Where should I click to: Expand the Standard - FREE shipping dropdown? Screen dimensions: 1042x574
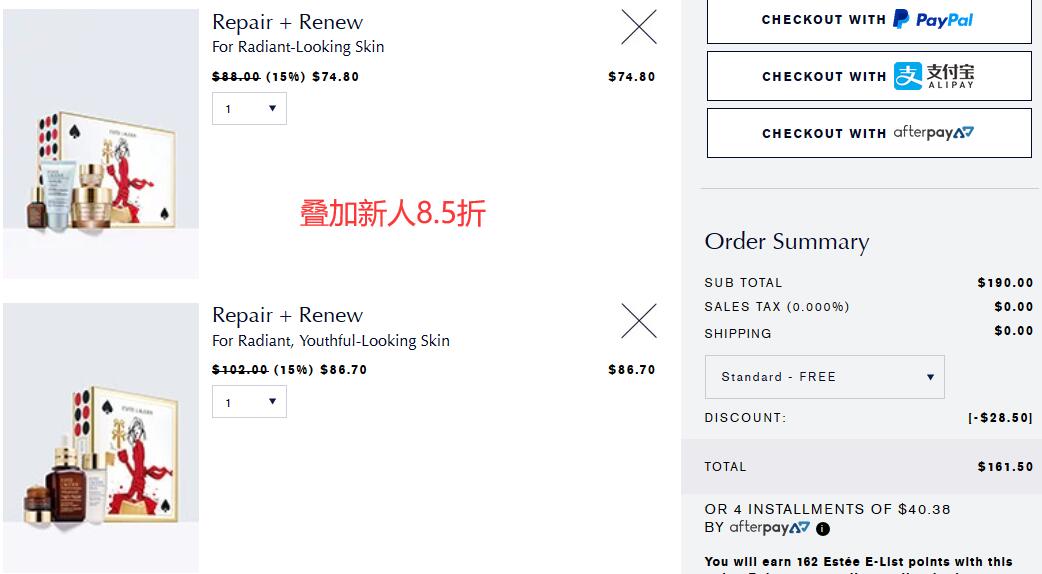pos(825,377)
